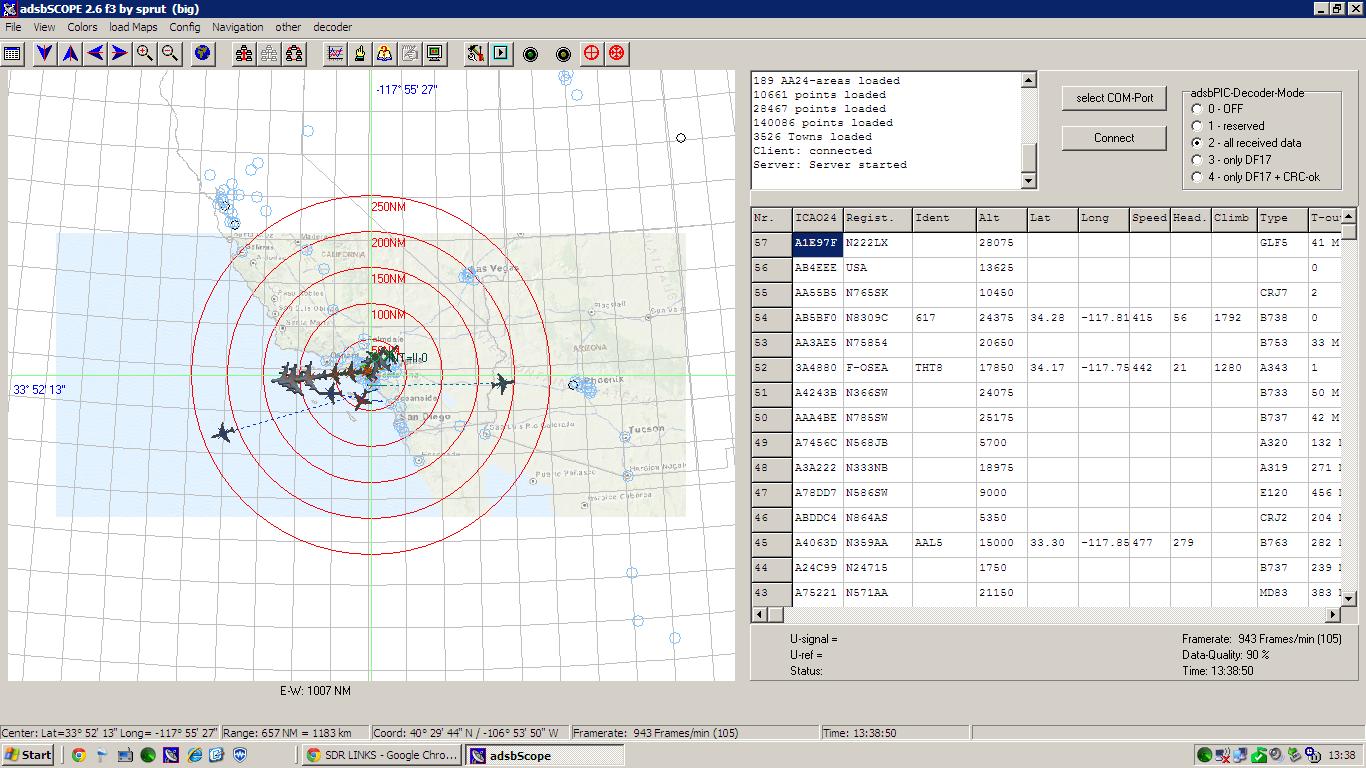Image resolution: width=1366 pixels, height=768 pixels.
Task: Pan the map up with blue arrow
Action: [x=70, y=54]
